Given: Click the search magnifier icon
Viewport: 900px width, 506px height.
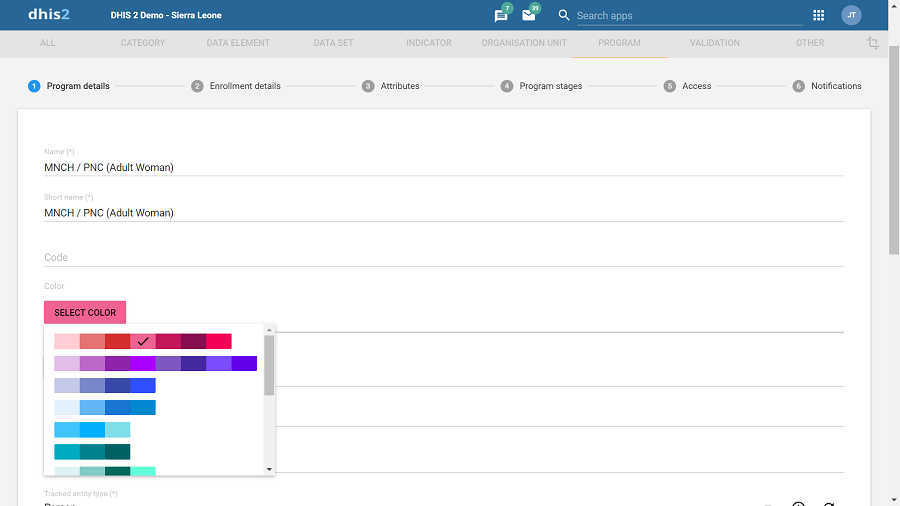Looking at the screenshot, I should (x=564, y=15).
